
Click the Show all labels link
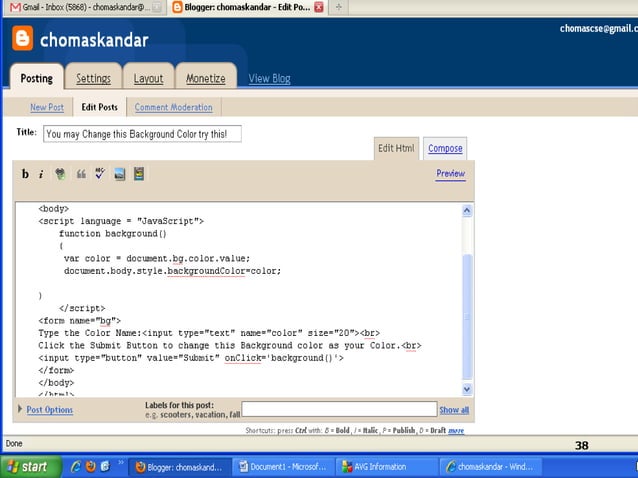454,410
